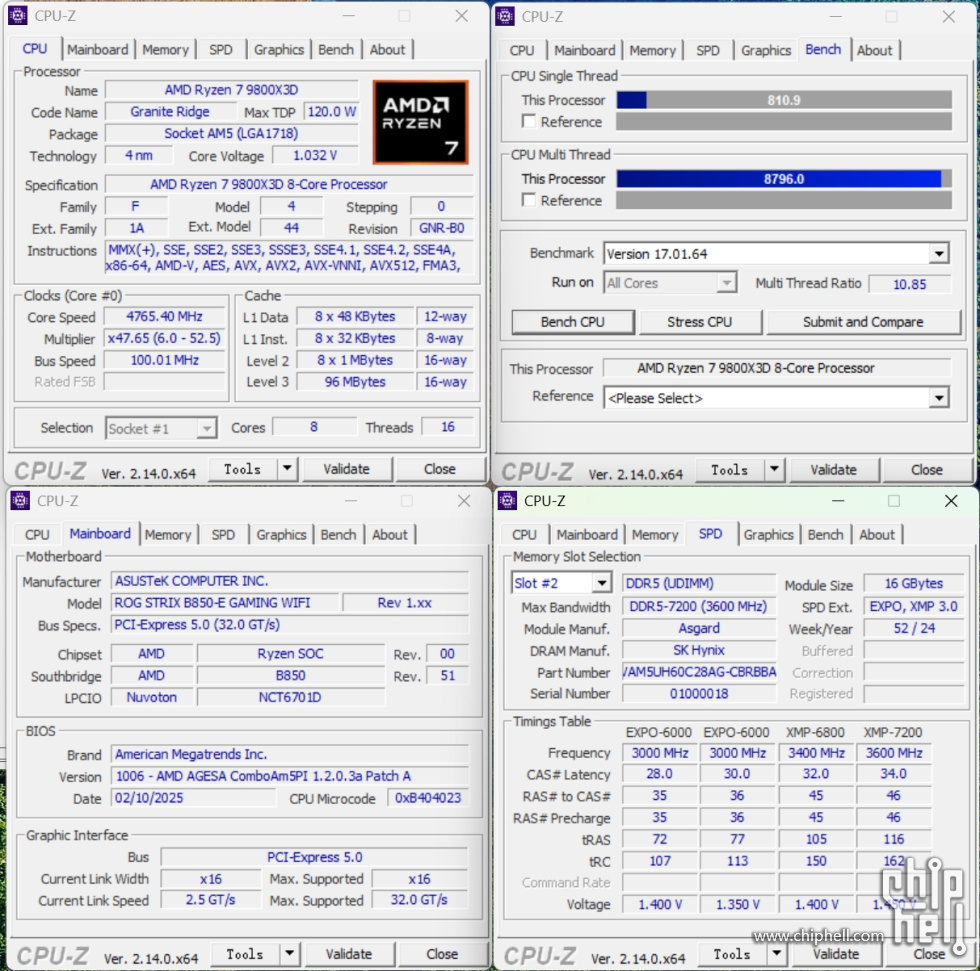The image size is (980, 971).
Task: Click the CPU-Z app icon in the CPU window title bar
Action: [x=18, y=16]
